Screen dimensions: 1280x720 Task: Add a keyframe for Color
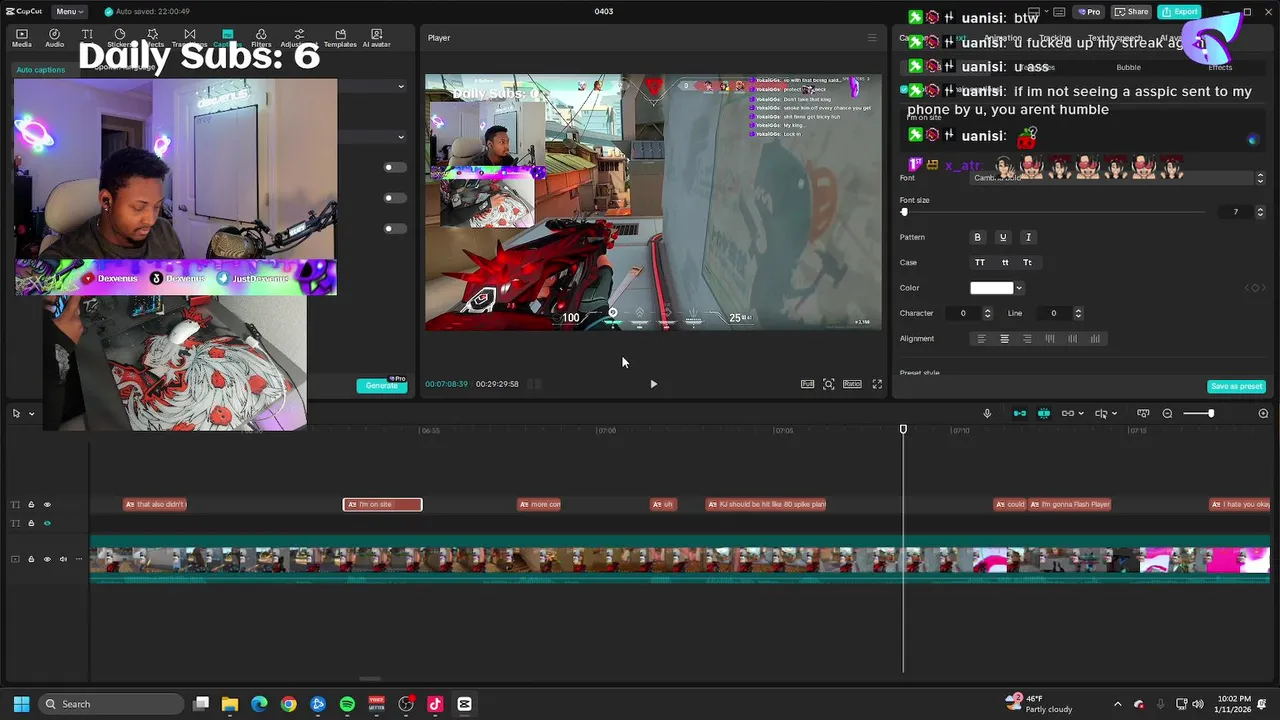[1253, 288]
